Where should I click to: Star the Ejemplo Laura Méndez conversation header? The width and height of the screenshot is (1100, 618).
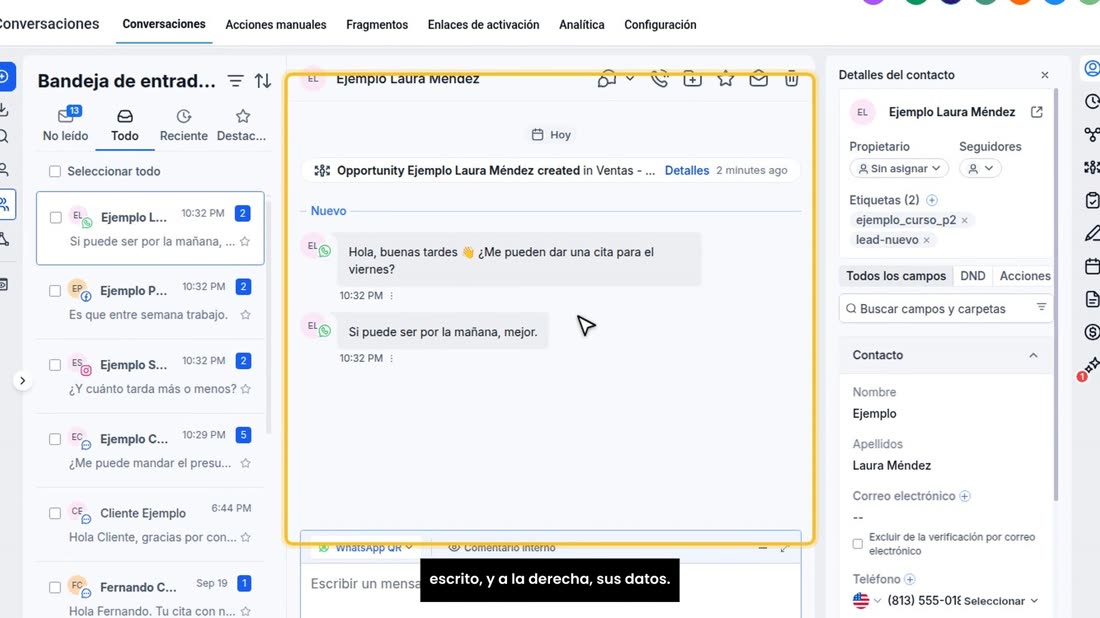click(x=725, y=79)
